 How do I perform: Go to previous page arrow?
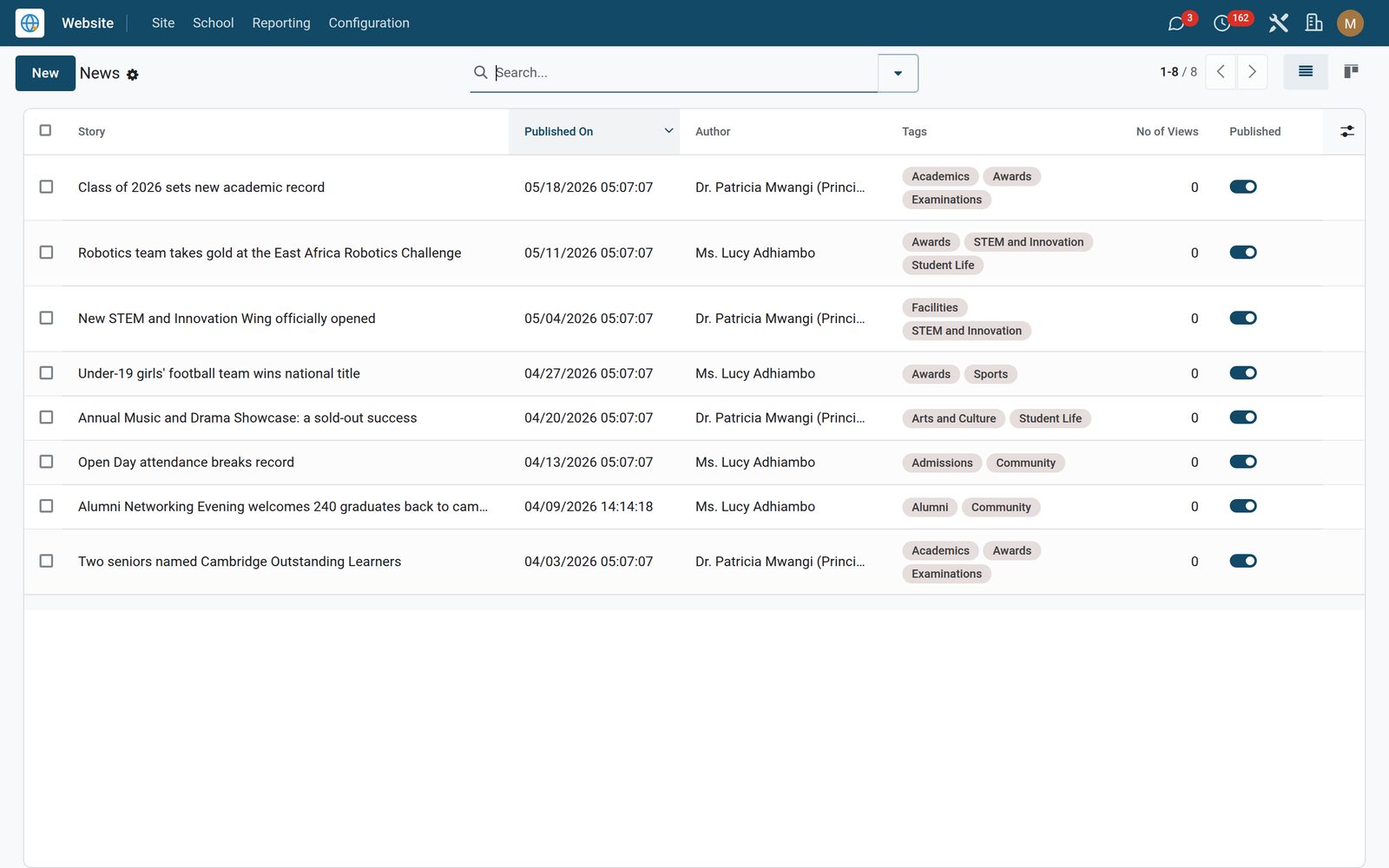click(x=1221, y=72)
